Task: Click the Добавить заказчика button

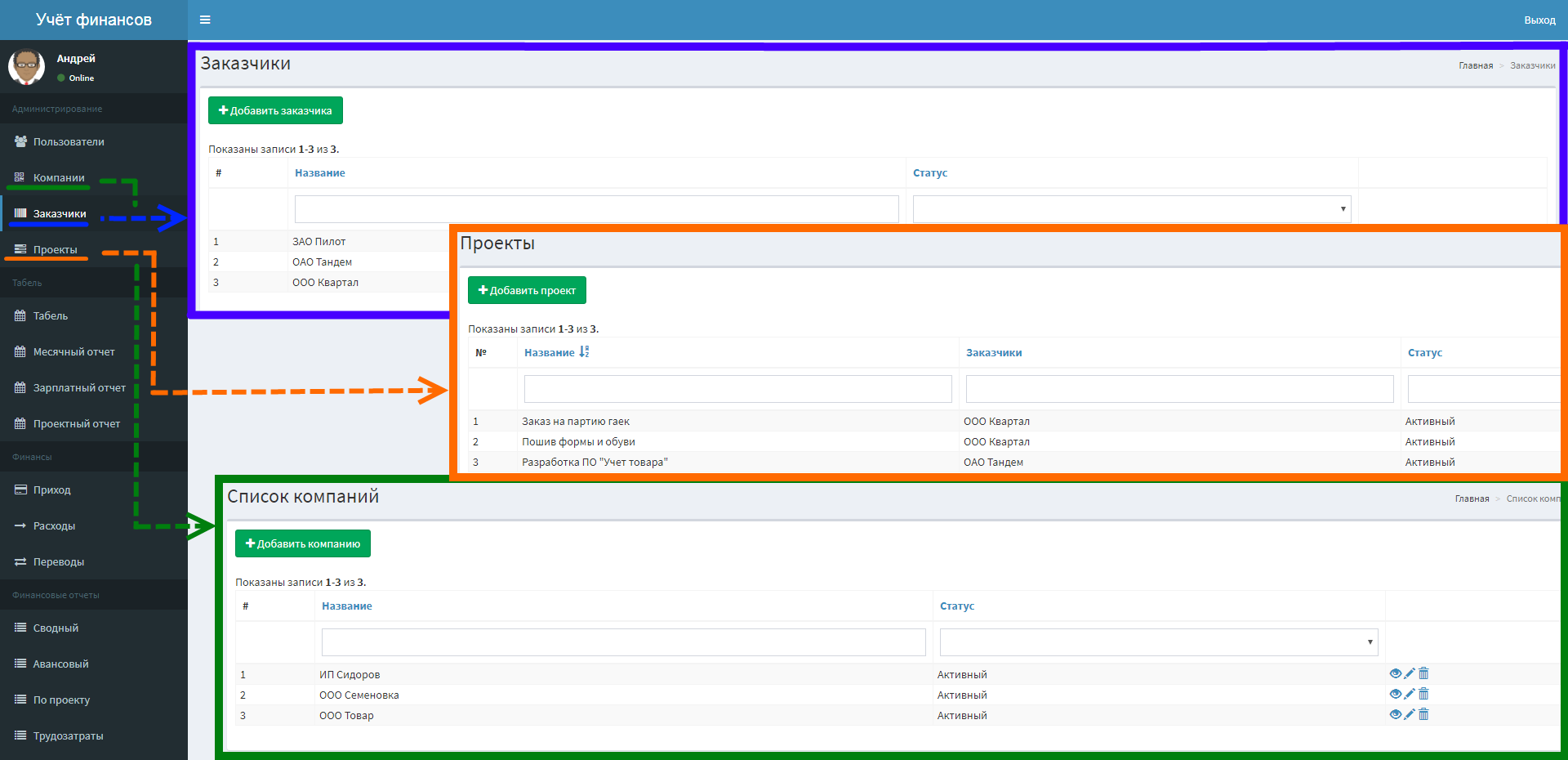Action: click(x=275, y=110)
